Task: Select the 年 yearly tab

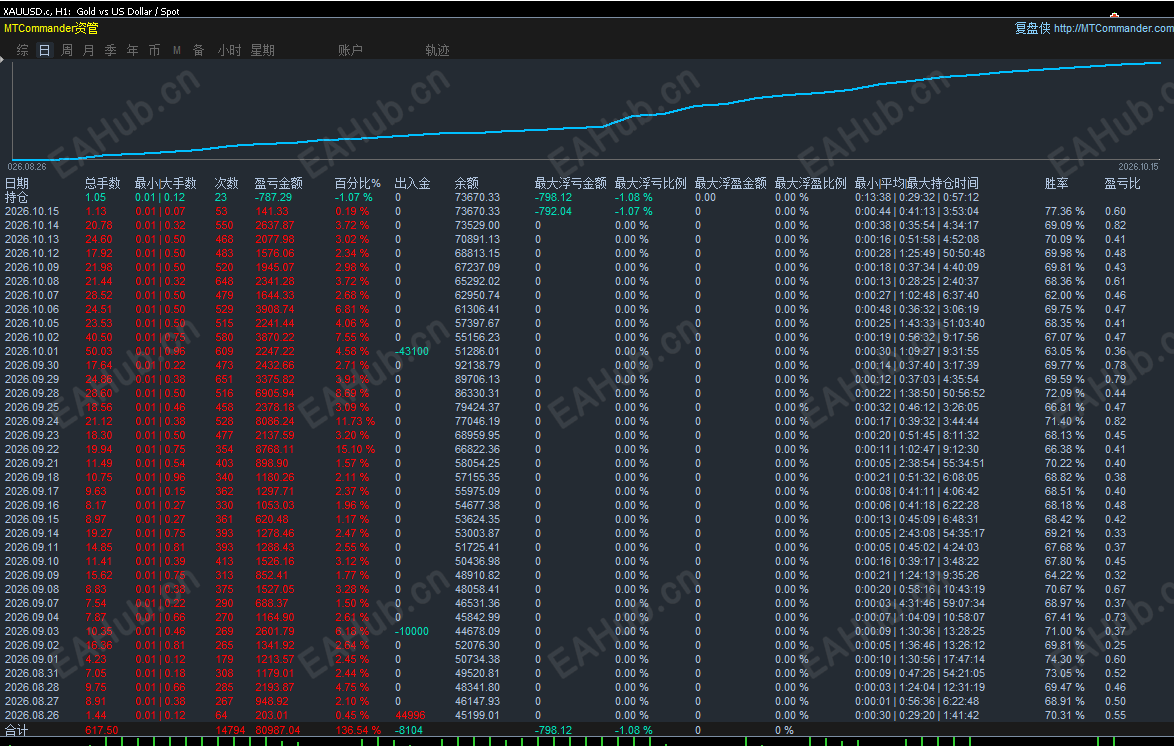Action: click(133, 50)
